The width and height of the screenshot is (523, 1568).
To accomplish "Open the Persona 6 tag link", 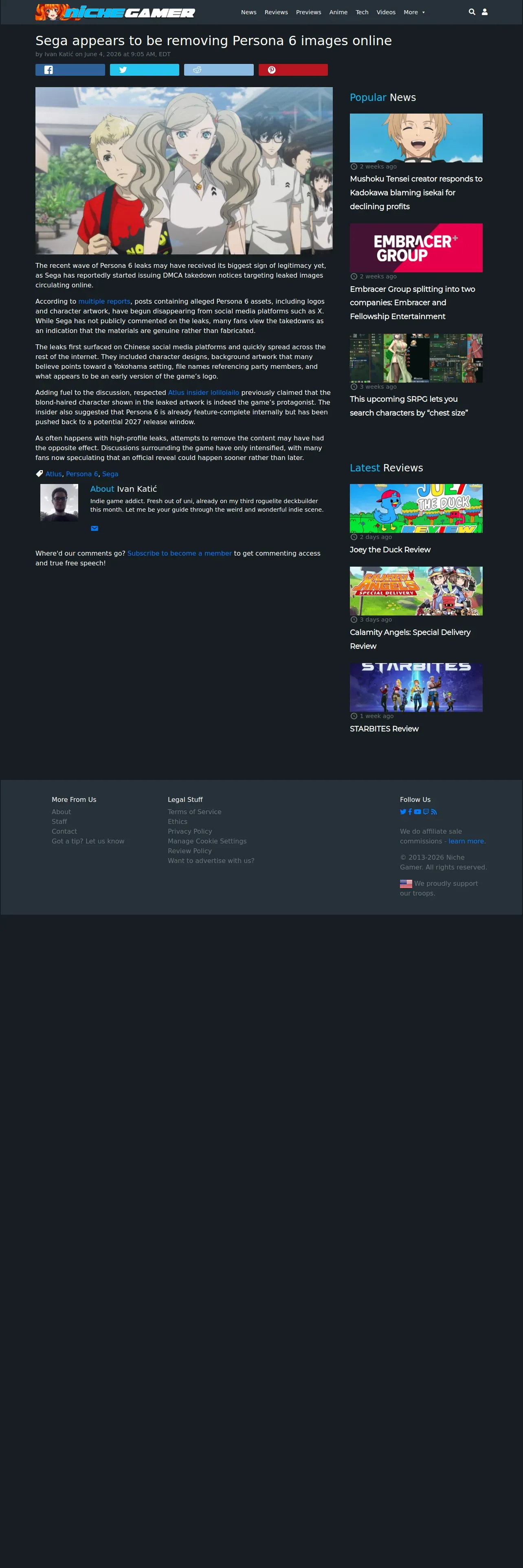I will [81, 474].
